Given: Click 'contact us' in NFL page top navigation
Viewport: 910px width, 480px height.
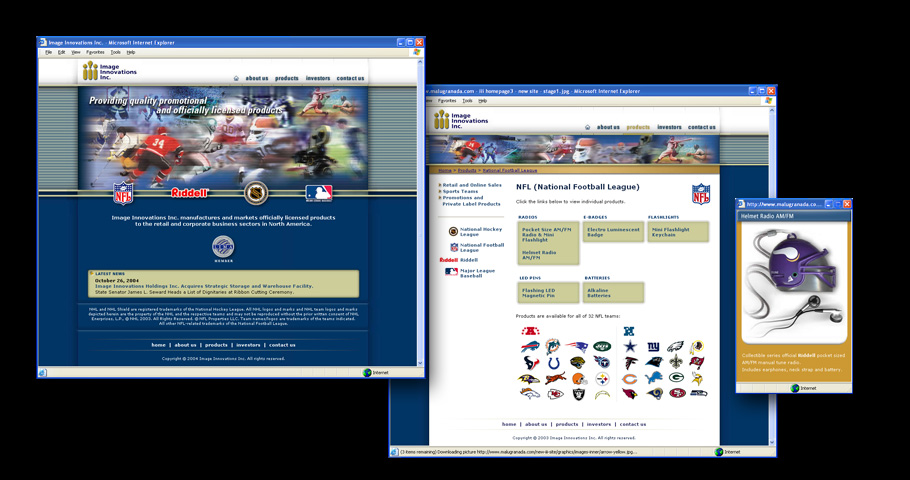Looking at the screenshot, I should (x=702, y=127).
